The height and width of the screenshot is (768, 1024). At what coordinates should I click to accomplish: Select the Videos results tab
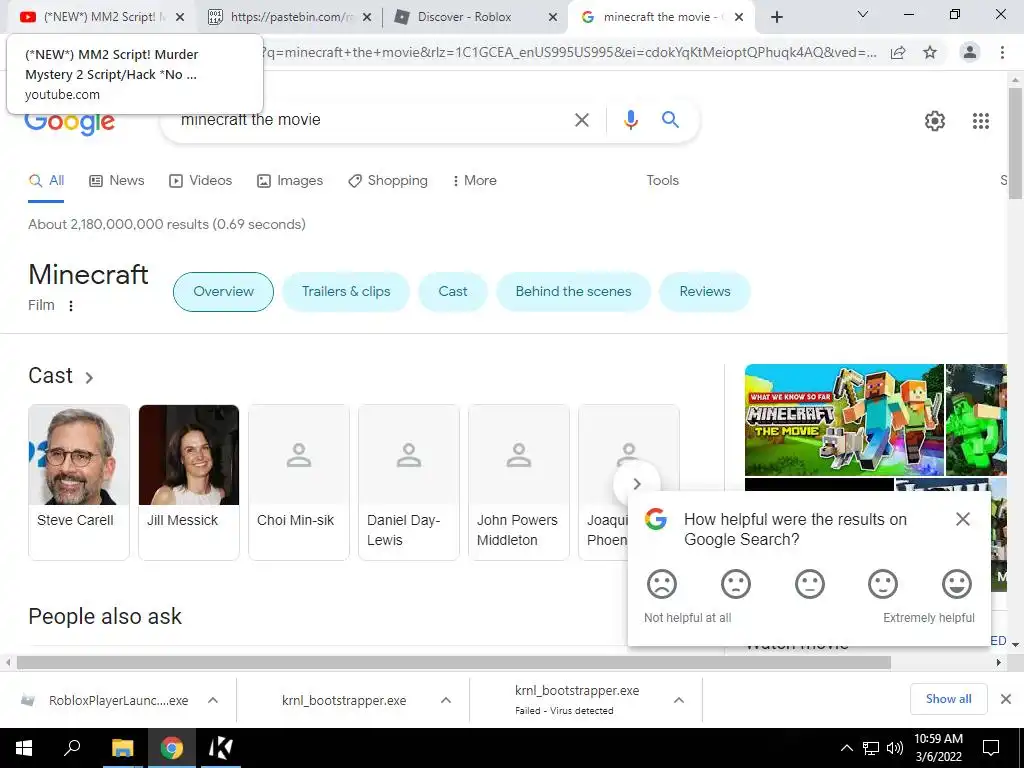tap(200, 181)
